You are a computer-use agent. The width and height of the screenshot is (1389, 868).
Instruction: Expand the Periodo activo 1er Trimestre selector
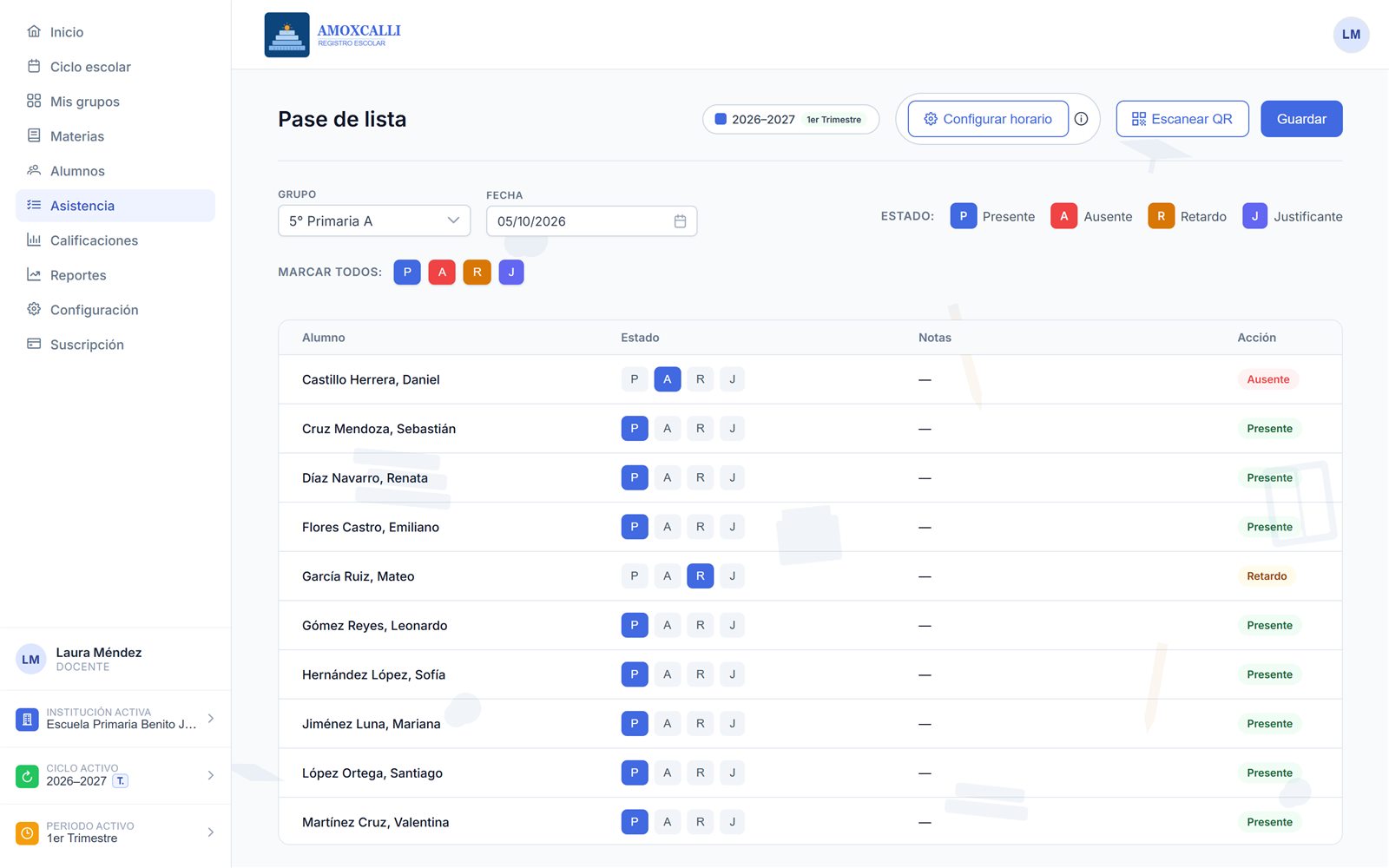coord(115,833)
